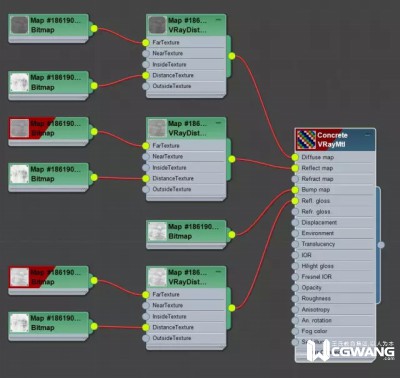Screen dimensions: 400x378
Task: Click Bitmap output feeding DistanceTexture of Diffuse map's VRayDist
Action: (x=94, y=86)
